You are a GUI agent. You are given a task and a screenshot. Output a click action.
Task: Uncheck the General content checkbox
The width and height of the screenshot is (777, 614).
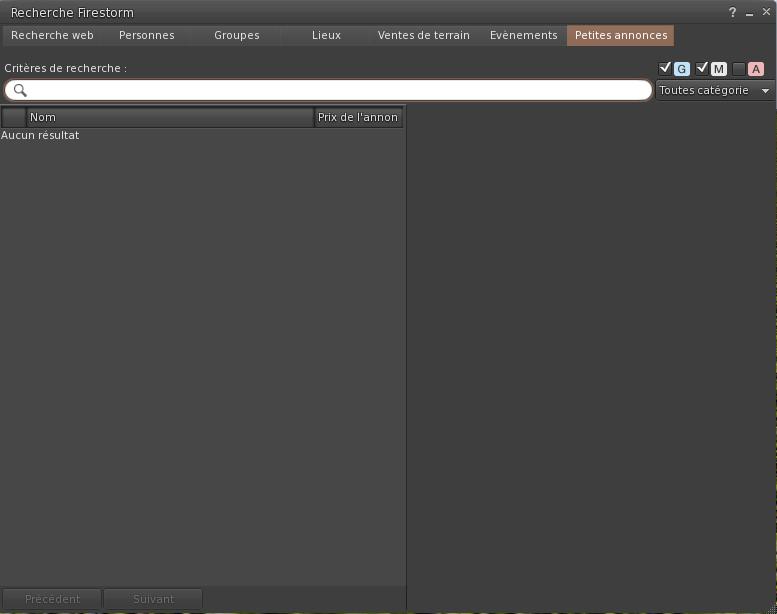tap(665, 68)
